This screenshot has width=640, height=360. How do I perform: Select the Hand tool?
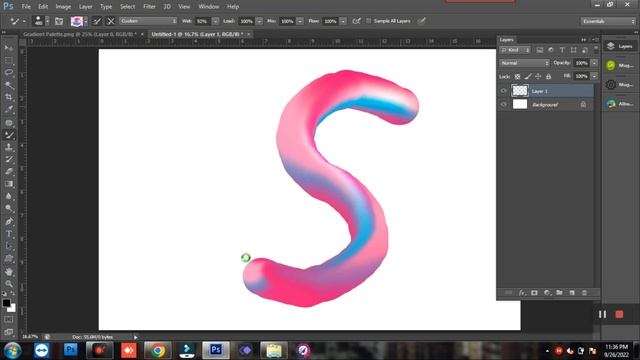pos(9,271)
